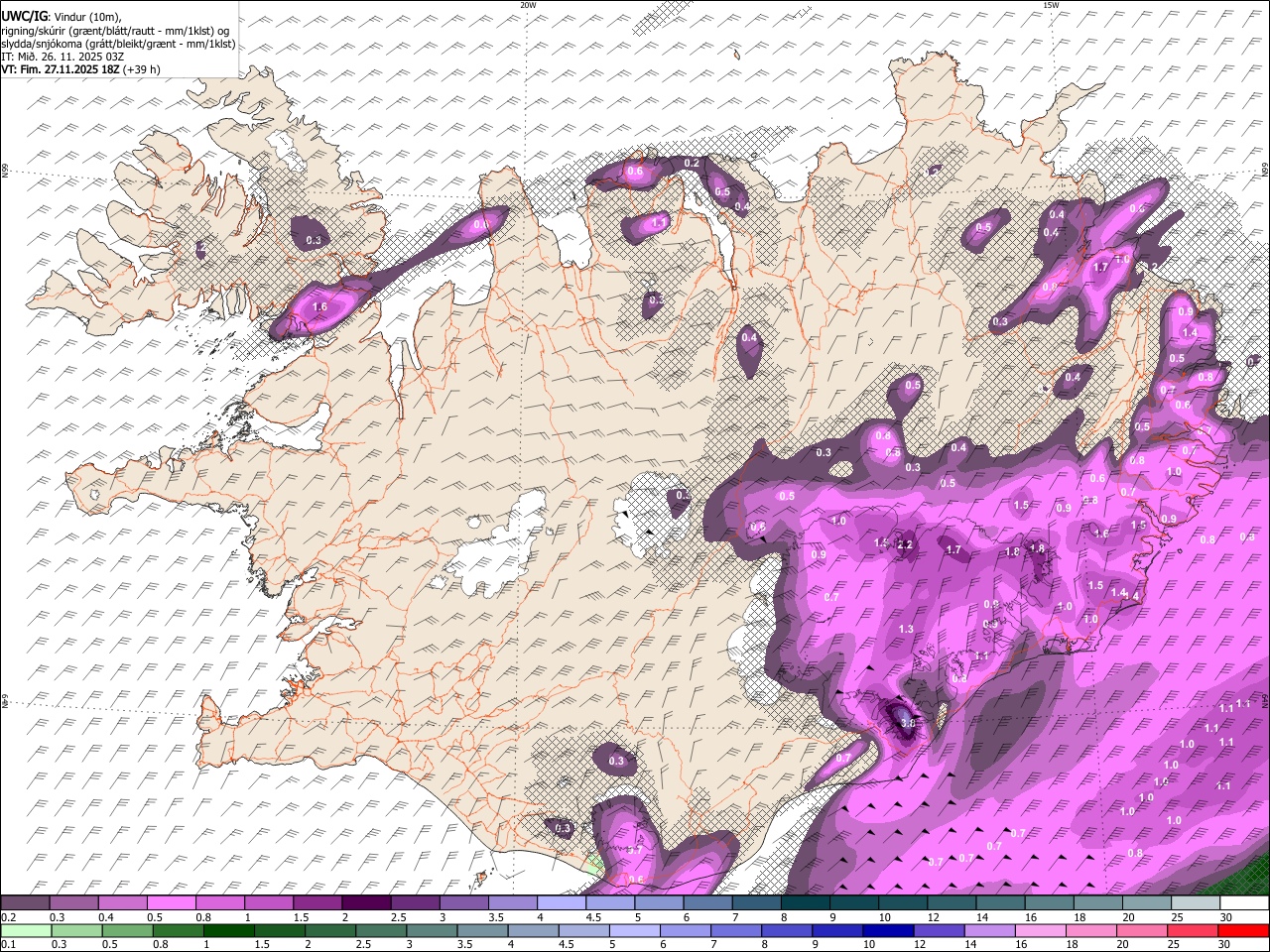
Task: Click the lavender 4 swatch in the upper legend row
Action: [562, 903]
